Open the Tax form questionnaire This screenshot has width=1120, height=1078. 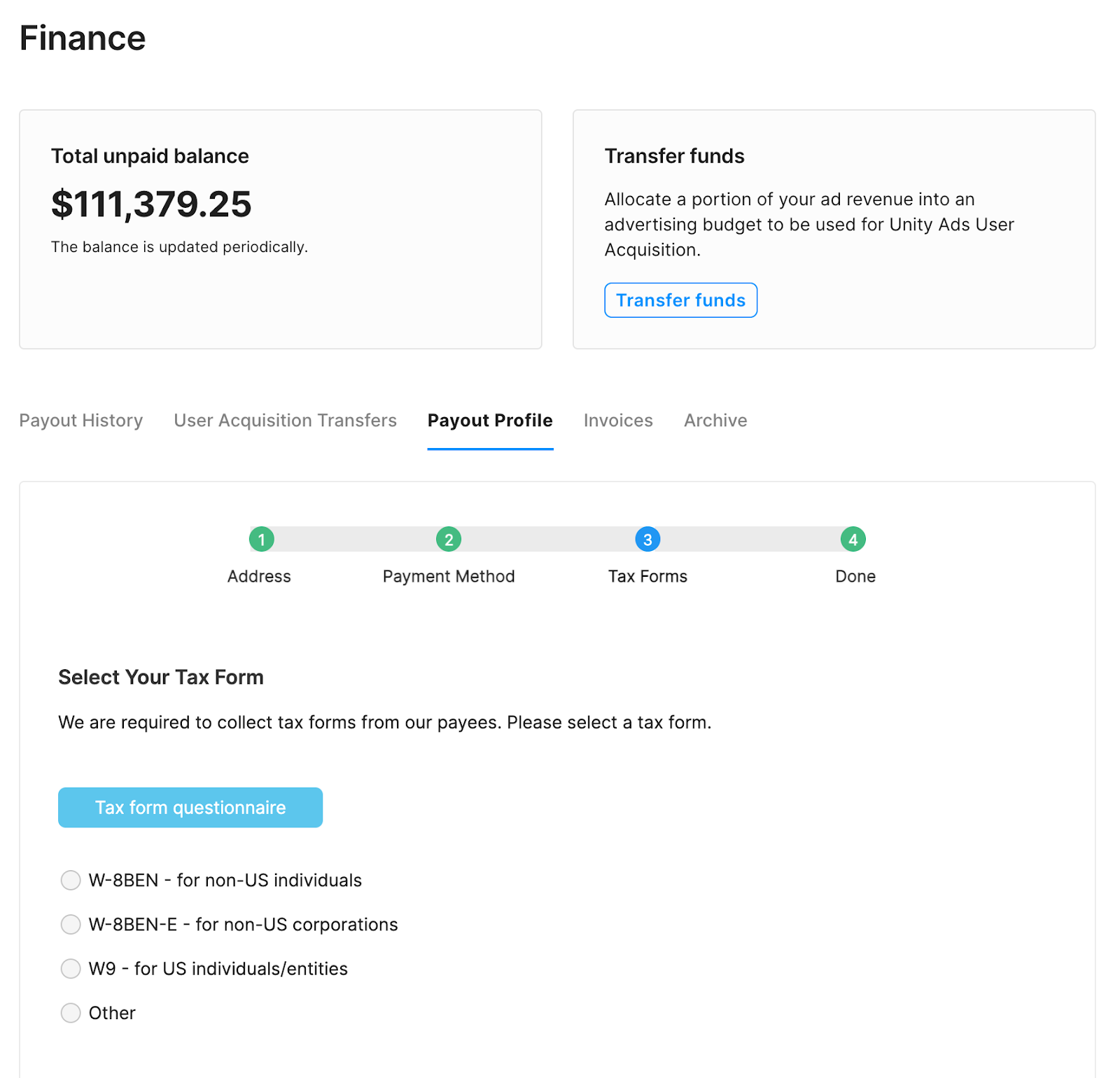[x=190, y=807]
